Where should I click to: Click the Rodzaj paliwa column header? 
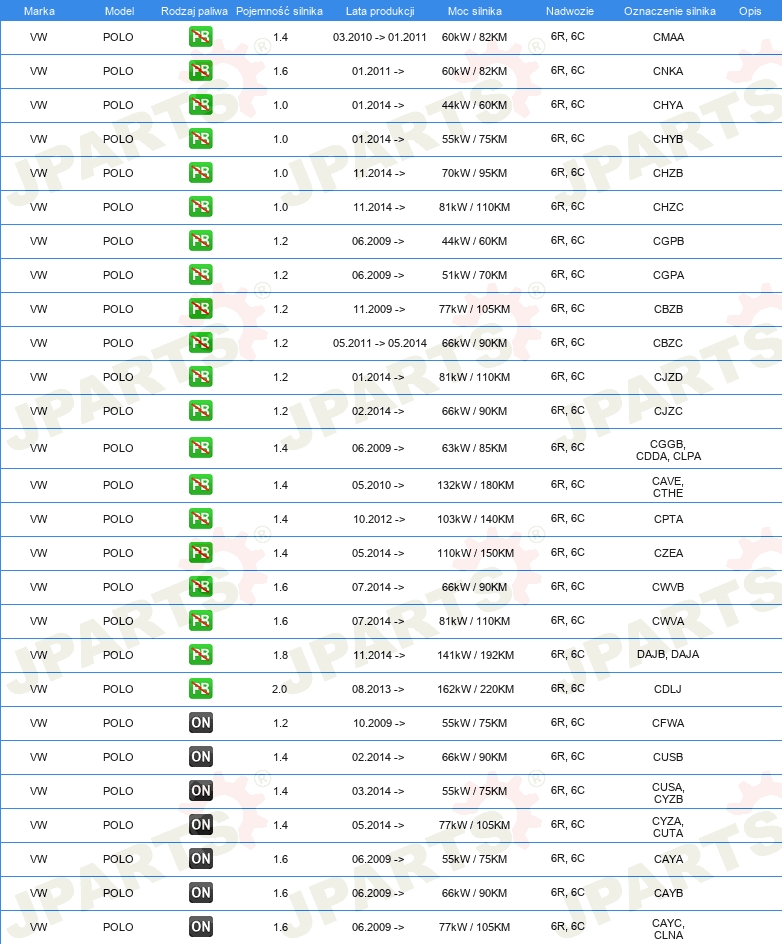194,11
